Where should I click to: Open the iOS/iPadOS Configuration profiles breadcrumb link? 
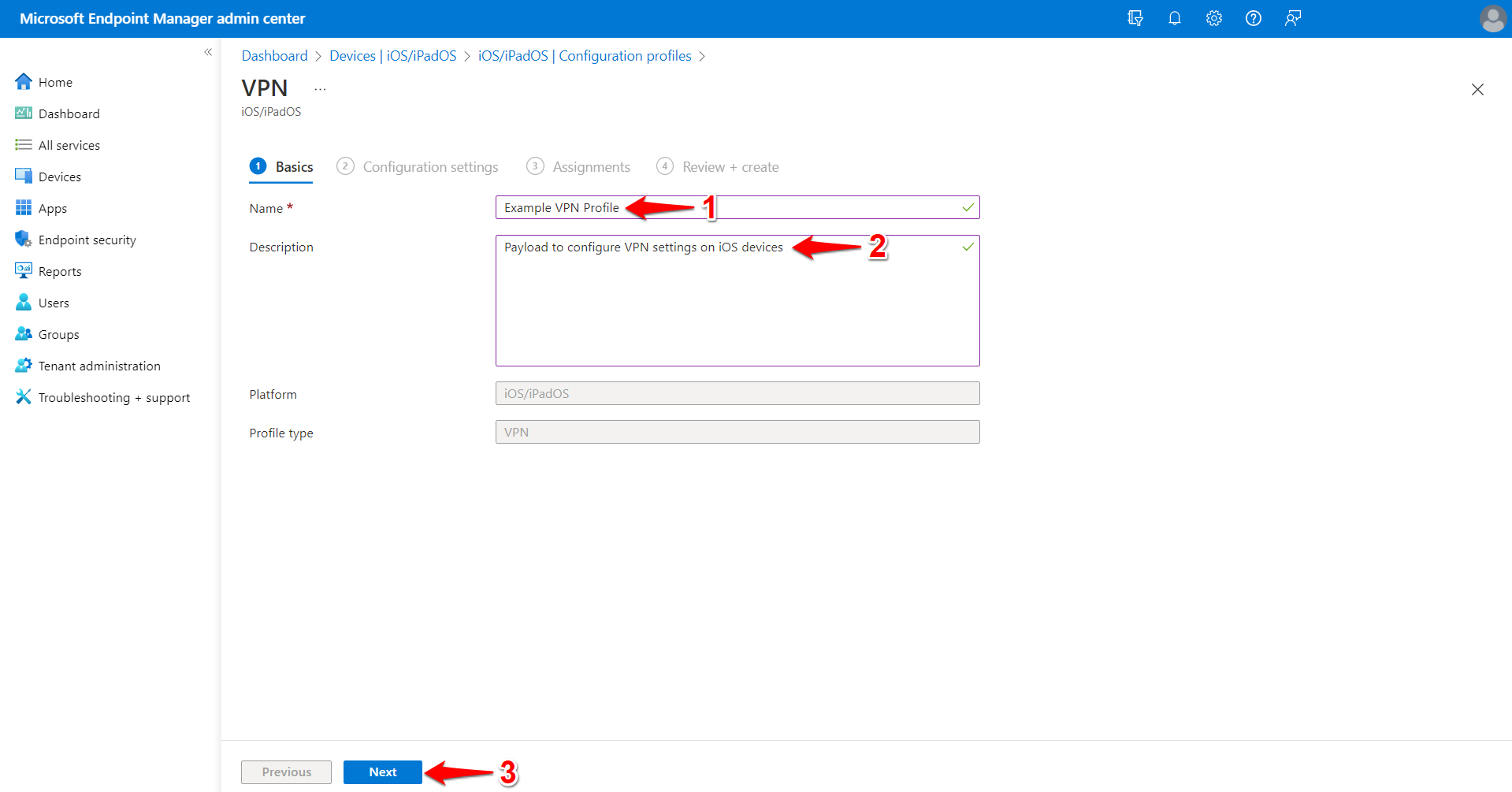(585, 55)
